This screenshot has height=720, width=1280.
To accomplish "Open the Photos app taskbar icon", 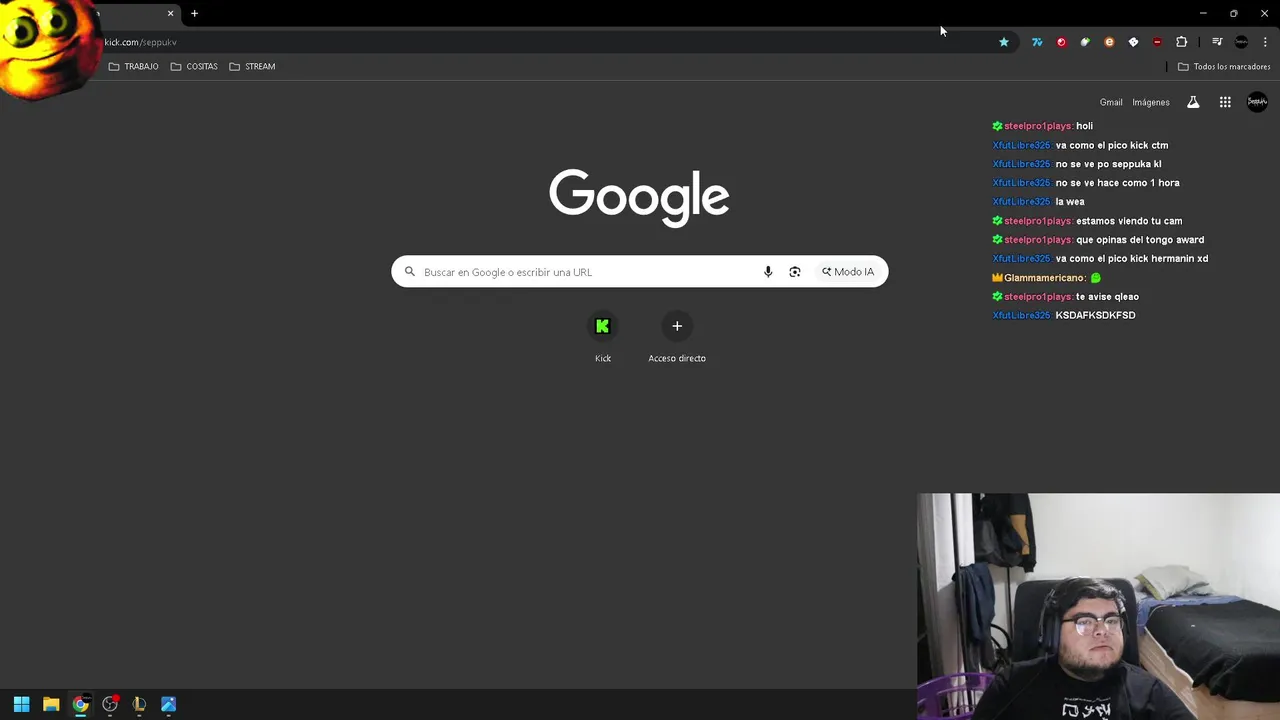I will [168, 704].
